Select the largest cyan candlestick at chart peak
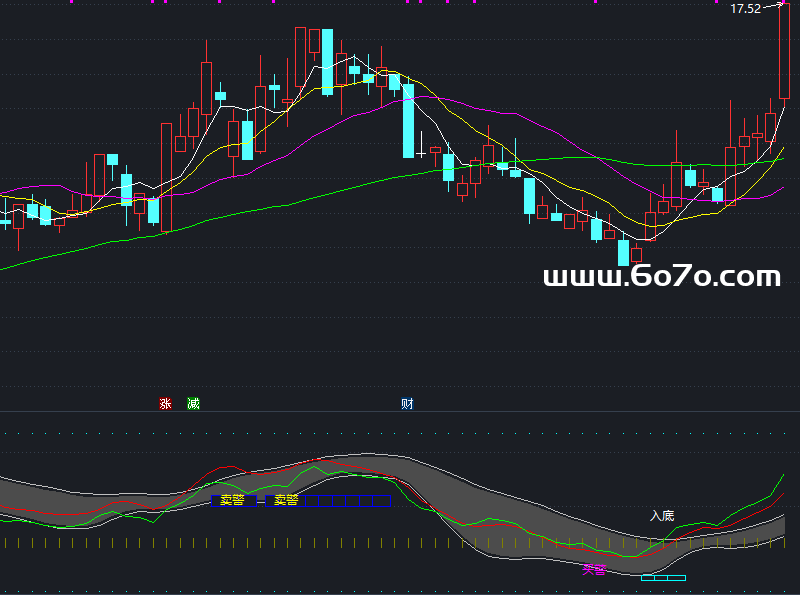The width and height of the screenshot is (800, 595). pos(327,62)
